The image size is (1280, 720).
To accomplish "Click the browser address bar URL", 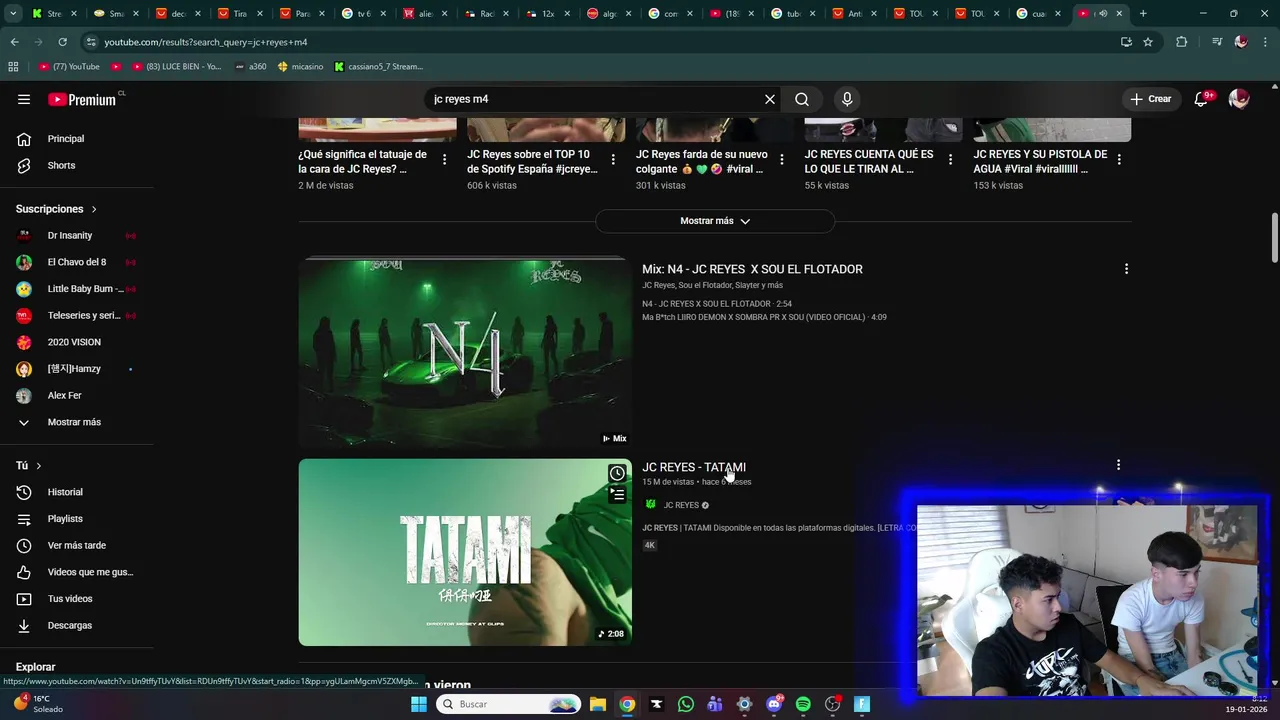I will [205, 42].
